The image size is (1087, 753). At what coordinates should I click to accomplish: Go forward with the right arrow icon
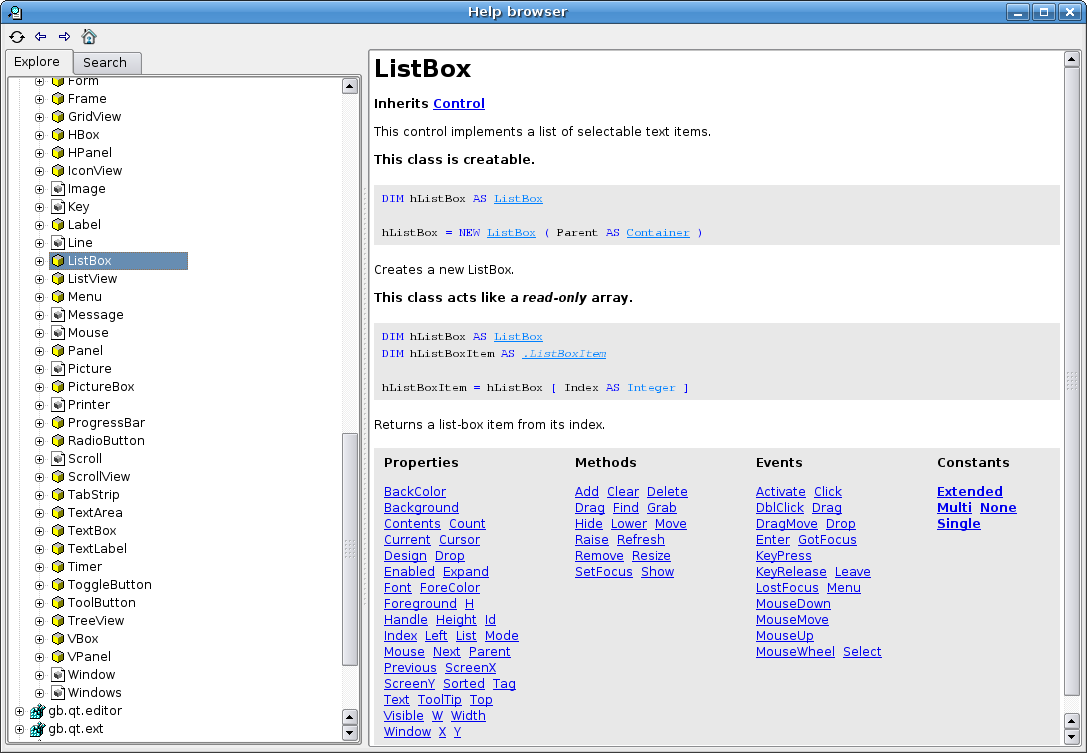[64, 37]
